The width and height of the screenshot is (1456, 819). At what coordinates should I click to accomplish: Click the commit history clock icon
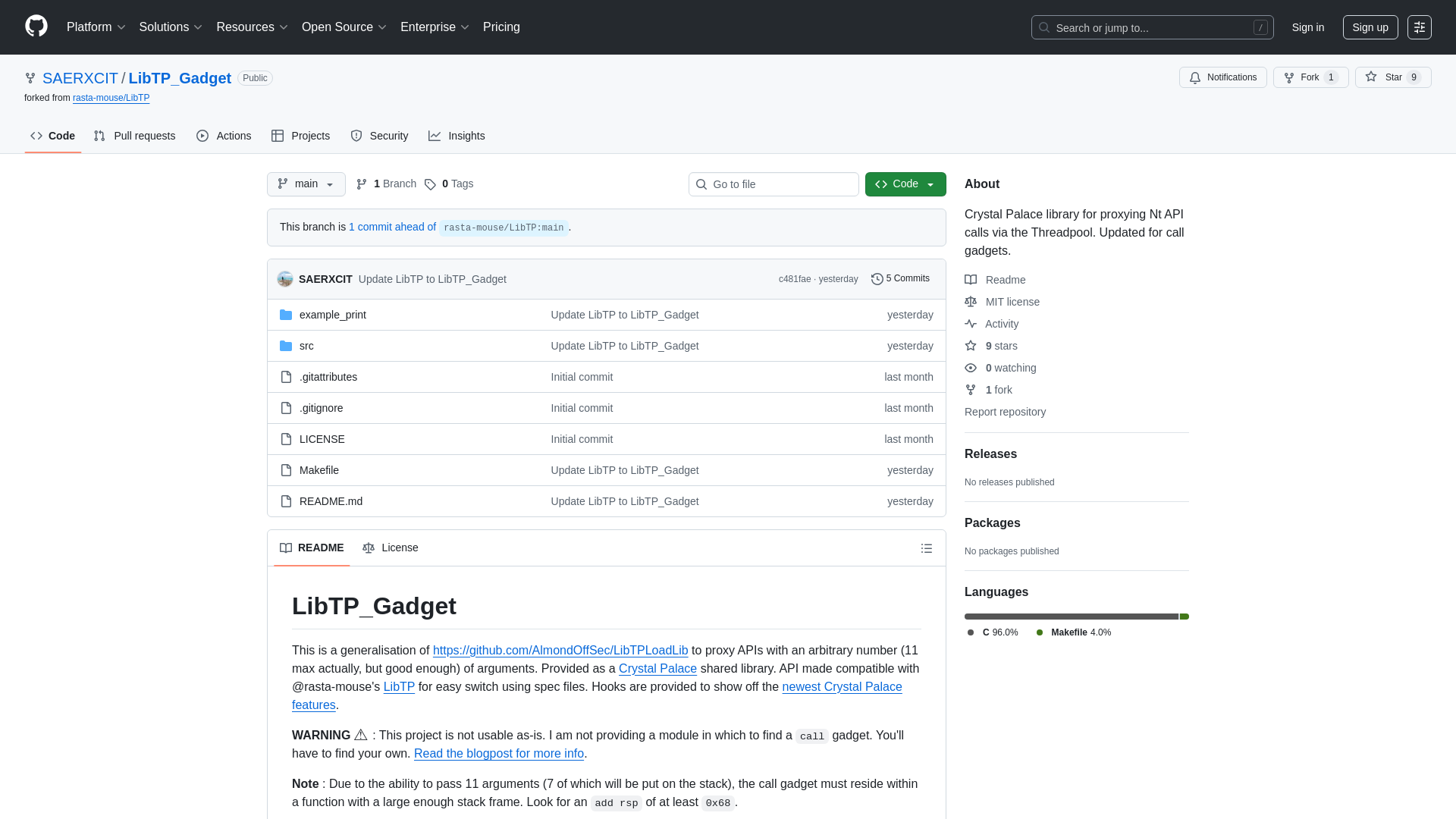877,278
